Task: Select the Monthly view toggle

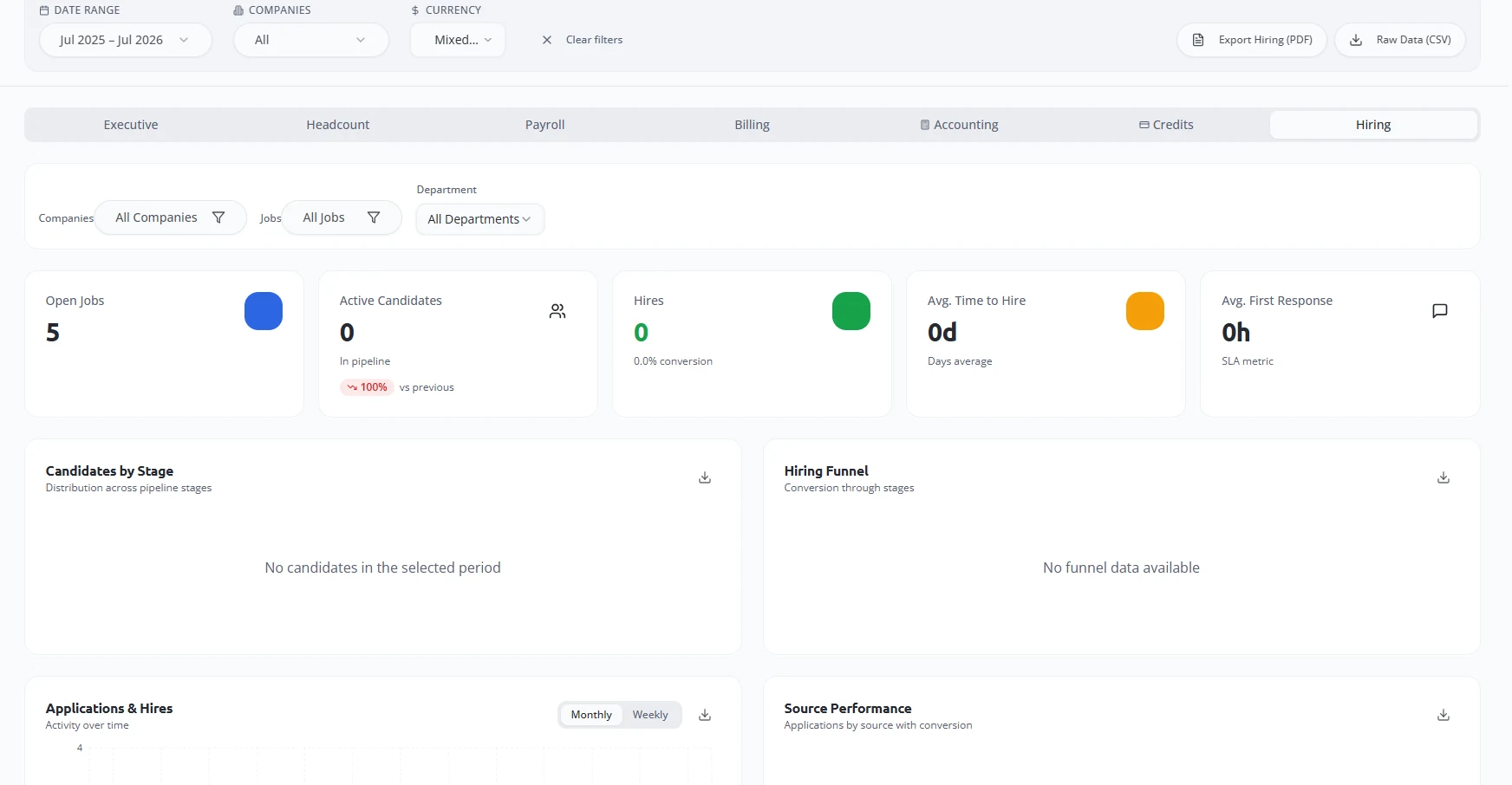Action: 591,715
